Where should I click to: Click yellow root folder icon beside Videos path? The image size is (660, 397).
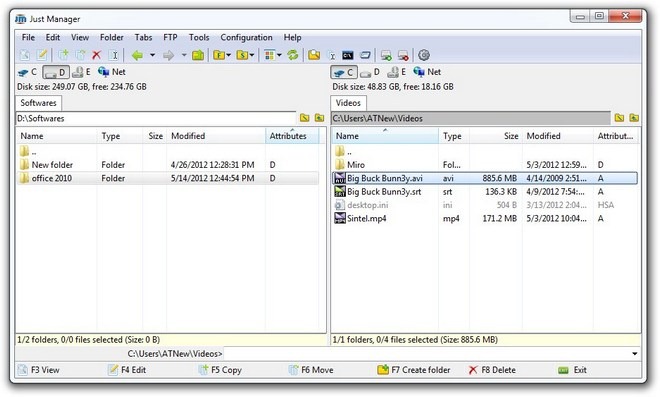click(x=619, y=118)
